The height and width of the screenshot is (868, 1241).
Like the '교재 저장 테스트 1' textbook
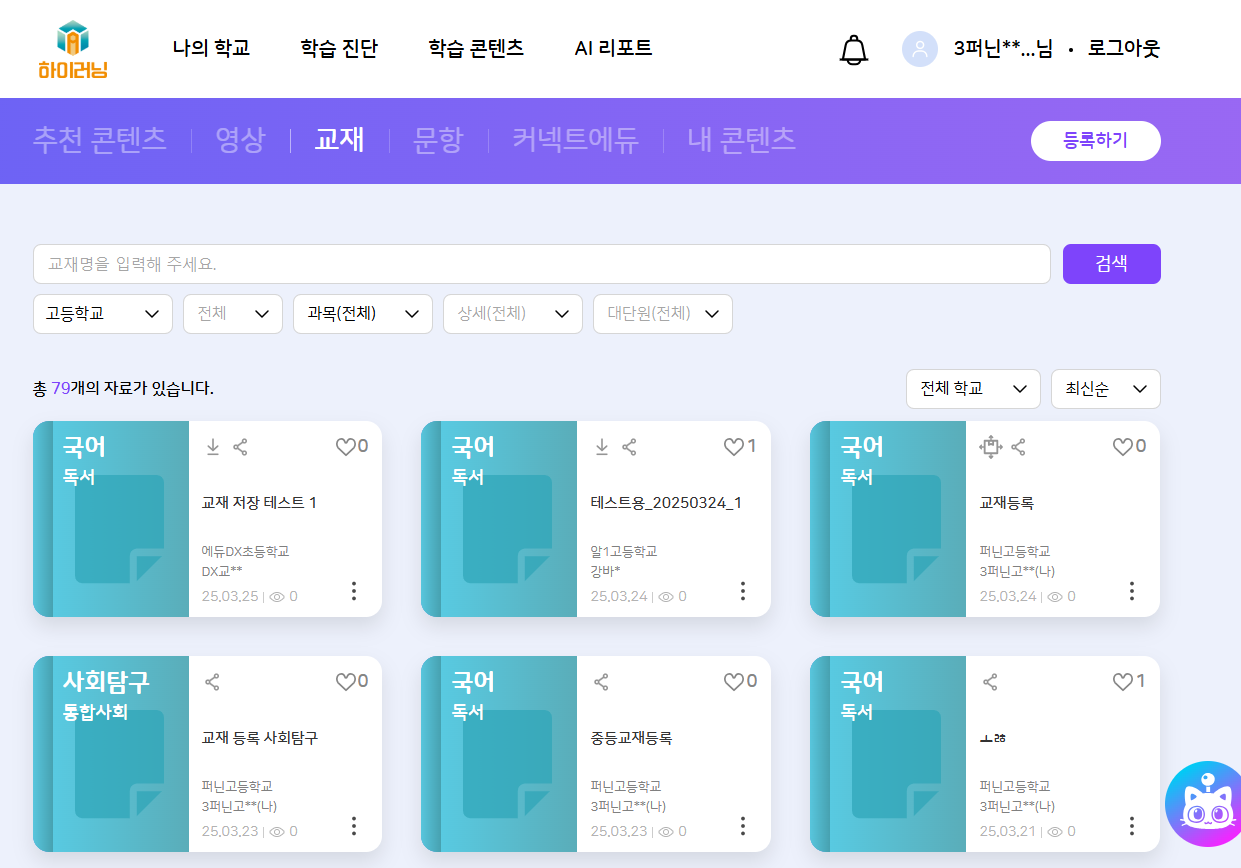pyautogui.click(x=346, y=447)
